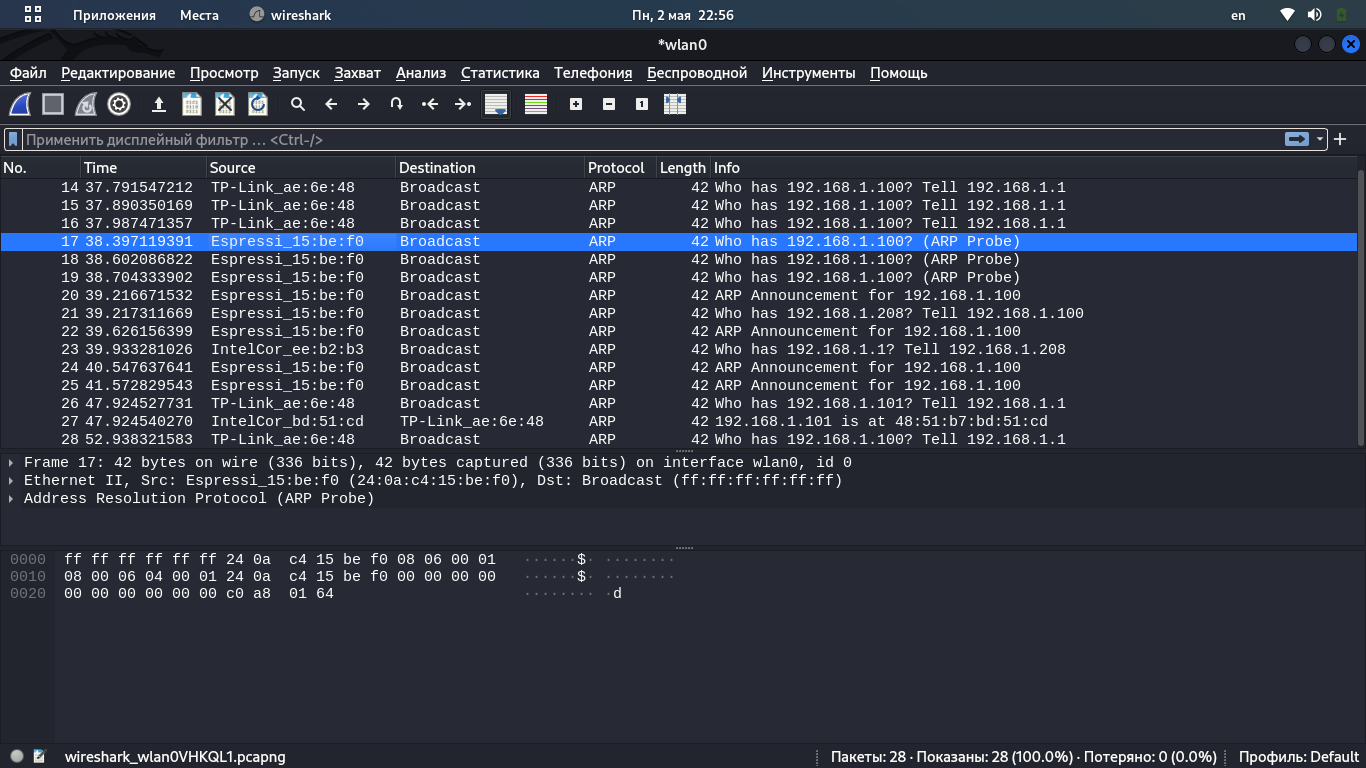Adjust the system volume icon
This screenshot has width=1366, height=768.
pos(1314,15)
